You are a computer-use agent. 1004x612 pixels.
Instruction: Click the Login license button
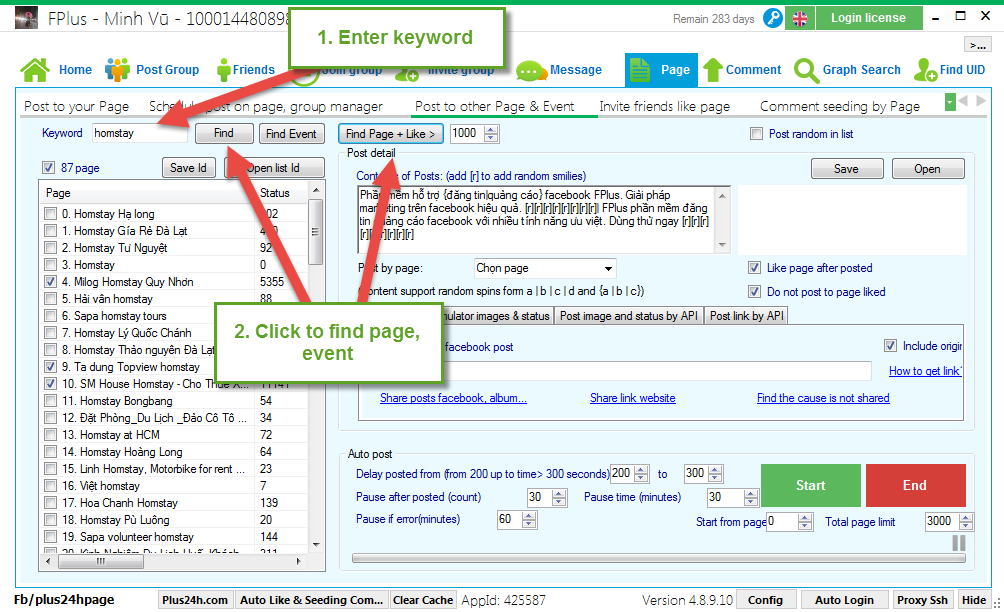coord(869,18)
